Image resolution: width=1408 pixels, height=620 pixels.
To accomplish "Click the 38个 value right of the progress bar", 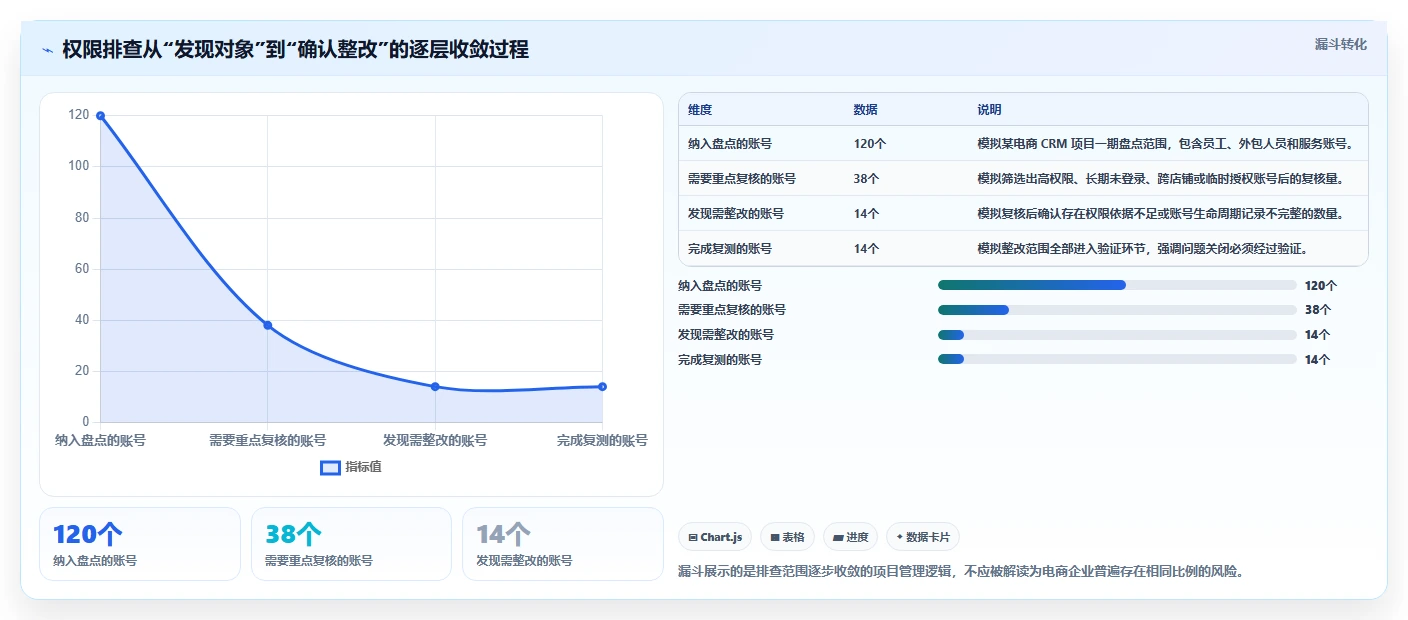I will pyautogui.click(x=1318, y=310).
